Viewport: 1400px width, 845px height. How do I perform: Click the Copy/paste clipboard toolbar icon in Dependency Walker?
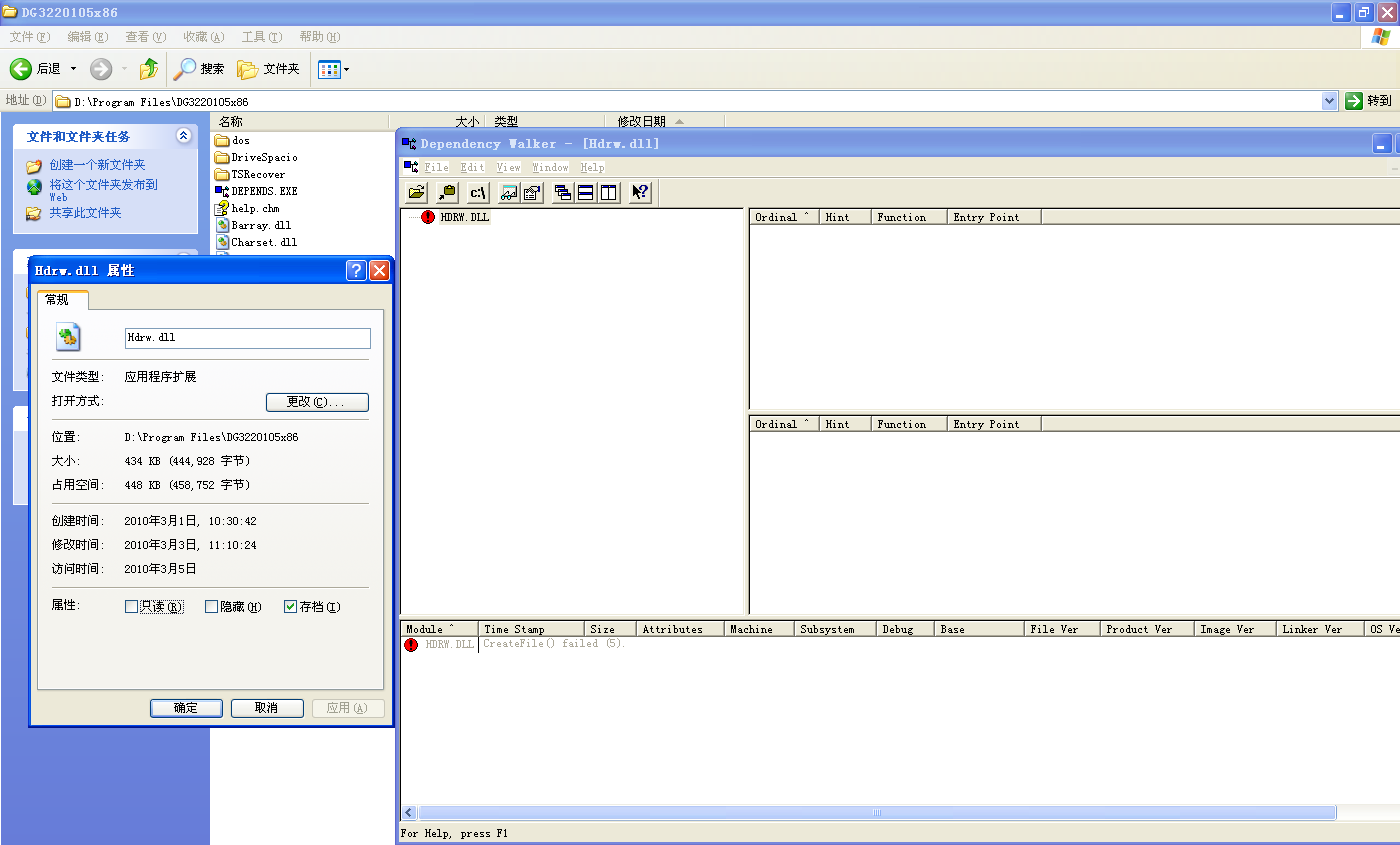coord(447,192)
